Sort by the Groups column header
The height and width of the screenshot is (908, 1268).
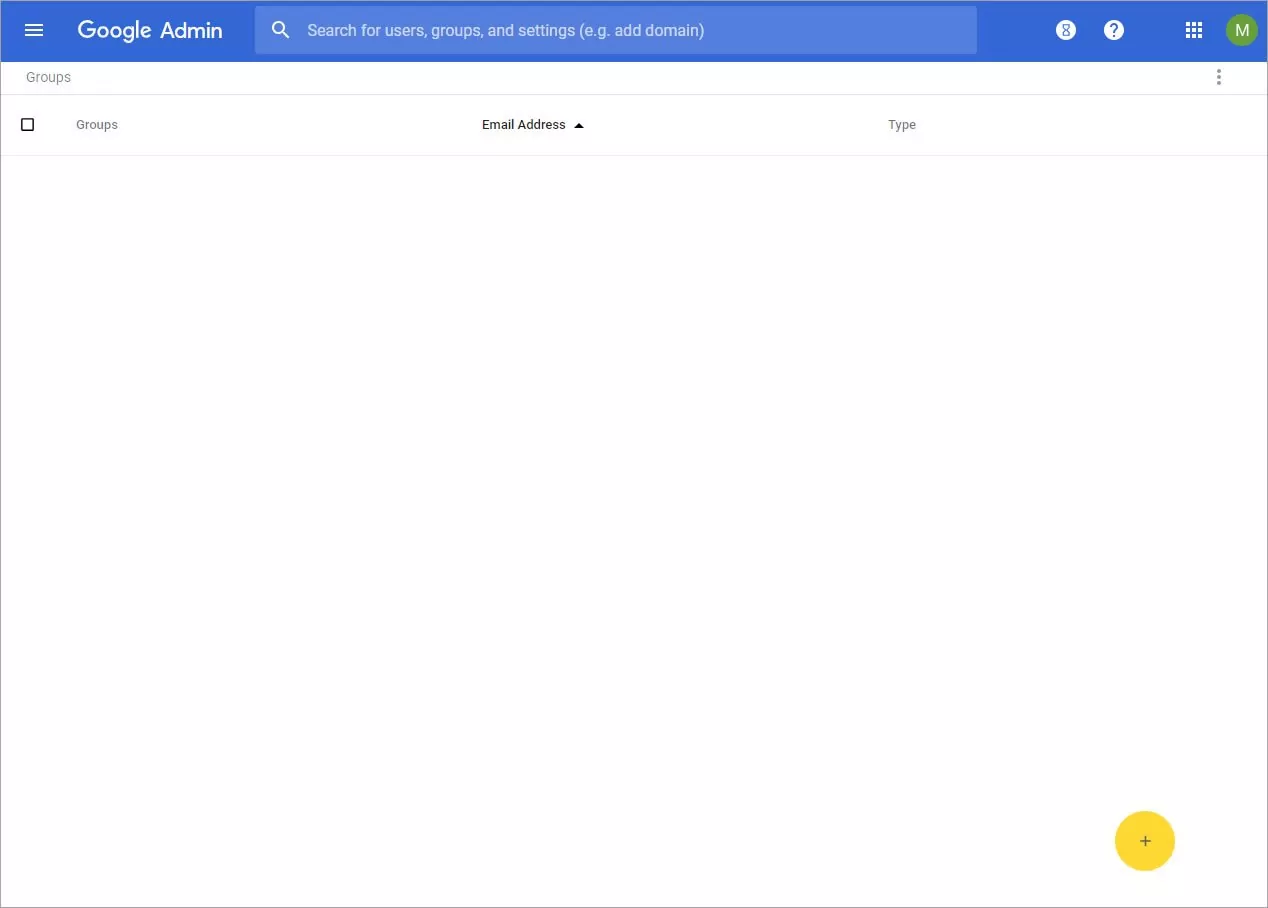[x=97, y=125]
